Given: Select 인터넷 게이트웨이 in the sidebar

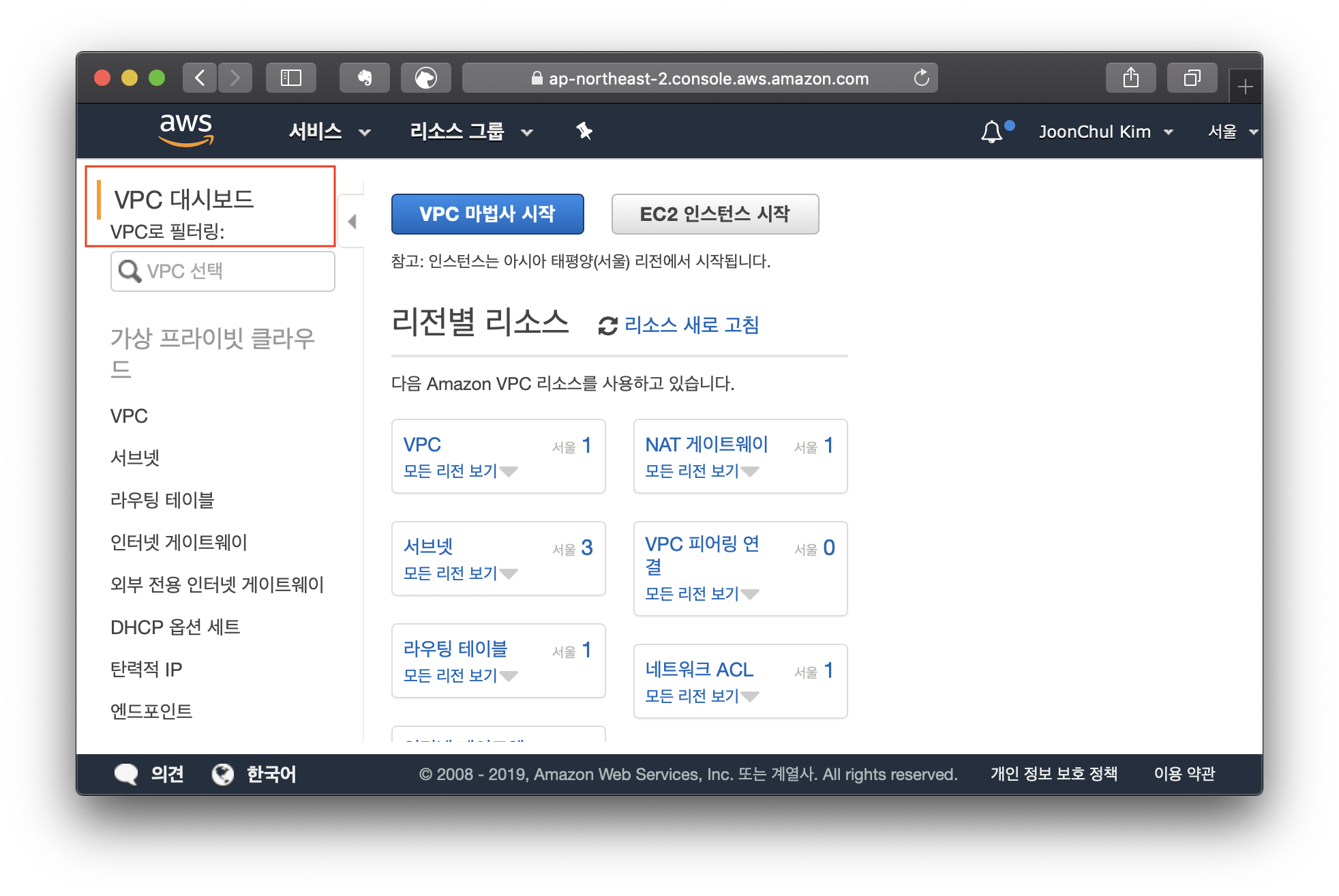Looking at the screenshot, I should click(179, 542).
